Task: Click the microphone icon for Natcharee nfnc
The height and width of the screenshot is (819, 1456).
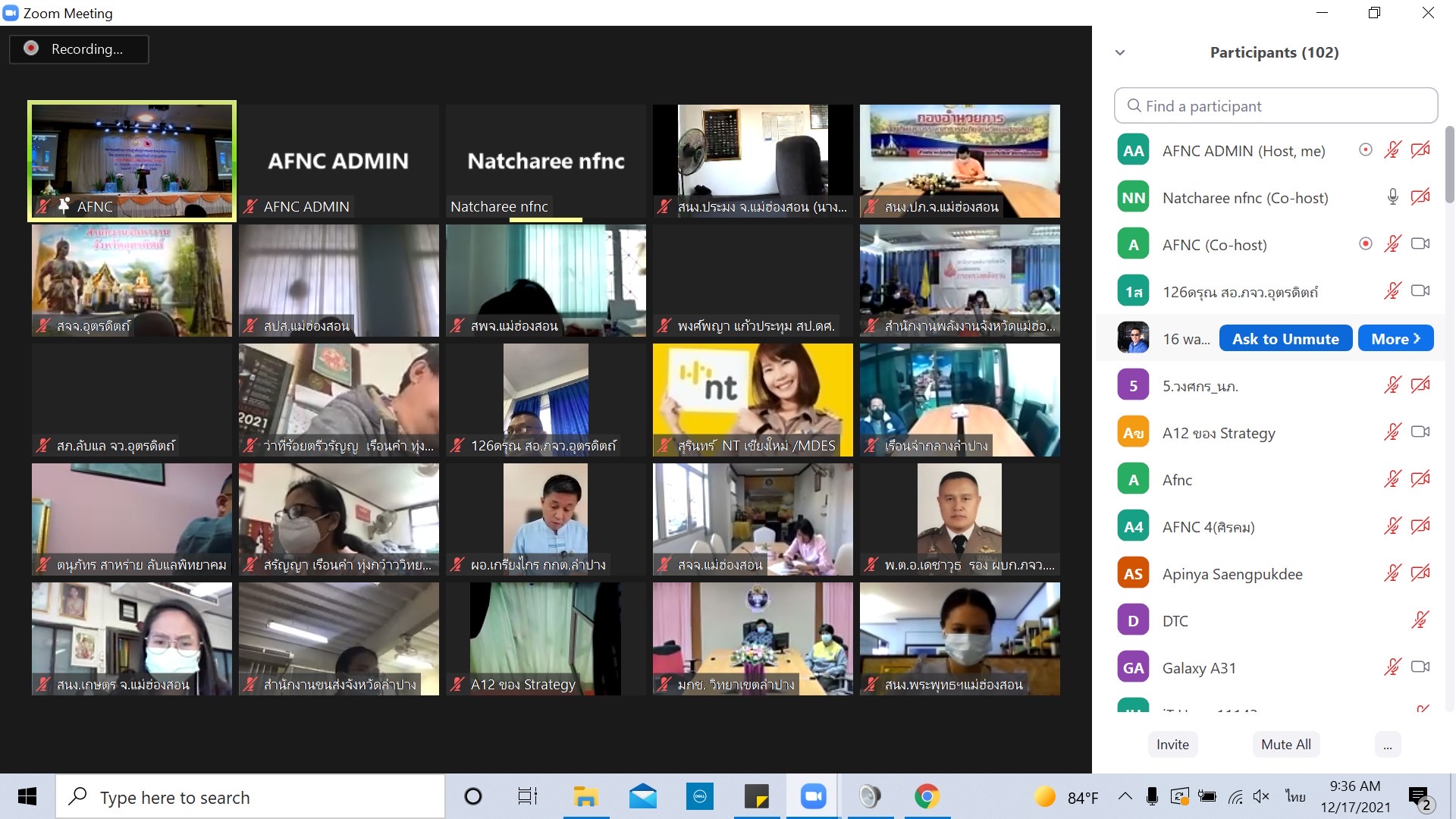Action: pyautogui.click(x=1392, y=197)
